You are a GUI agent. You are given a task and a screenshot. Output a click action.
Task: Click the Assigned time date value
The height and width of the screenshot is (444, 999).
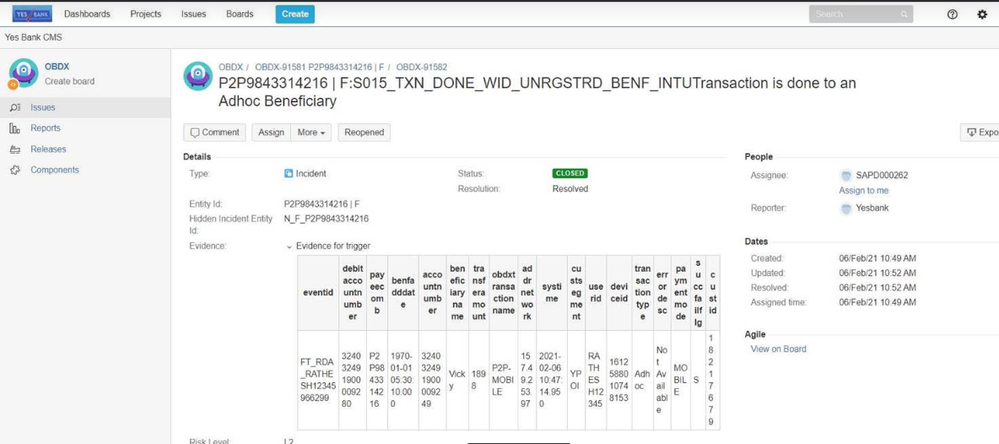click(x=877, y=302)
